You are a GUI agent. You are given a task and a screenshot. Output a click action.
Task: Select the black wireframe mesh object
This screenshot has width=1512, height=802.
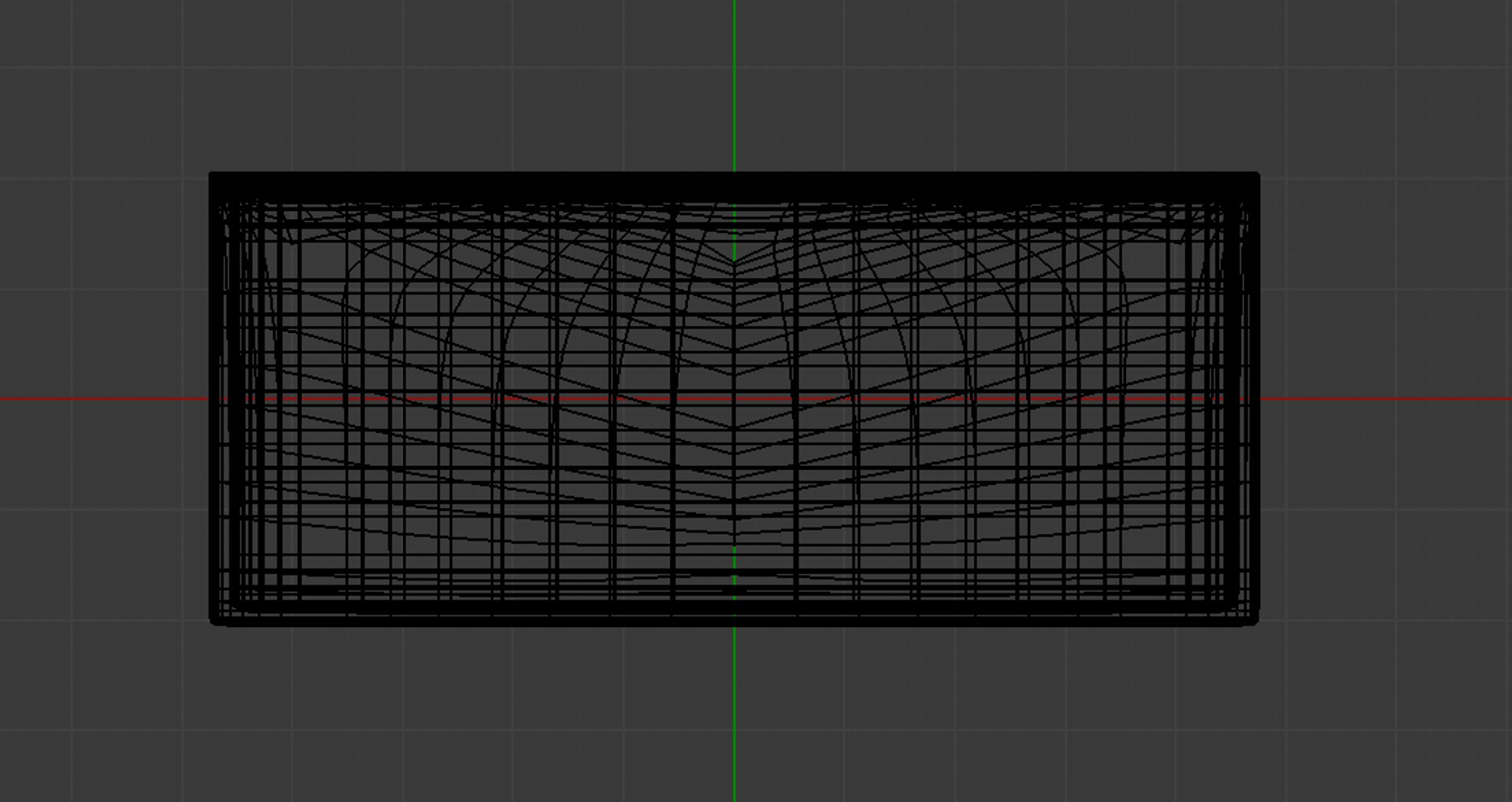coord(734,399)
